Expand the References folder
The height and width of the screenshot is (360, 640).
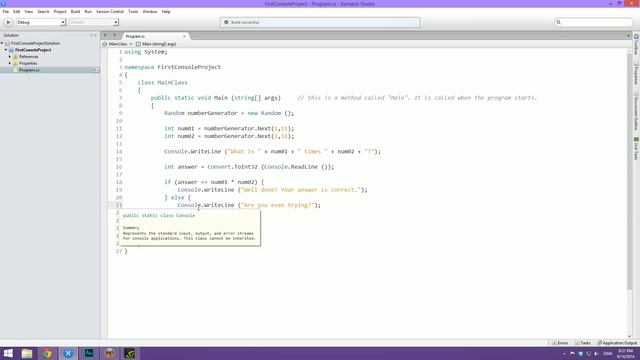10,57
